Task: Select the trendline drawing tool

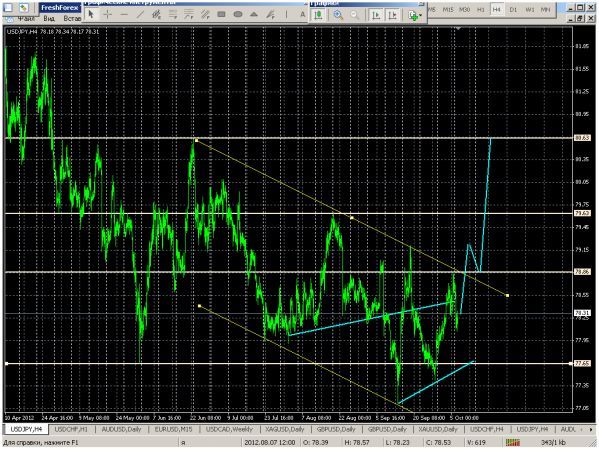Action: (x=140, y=15)
